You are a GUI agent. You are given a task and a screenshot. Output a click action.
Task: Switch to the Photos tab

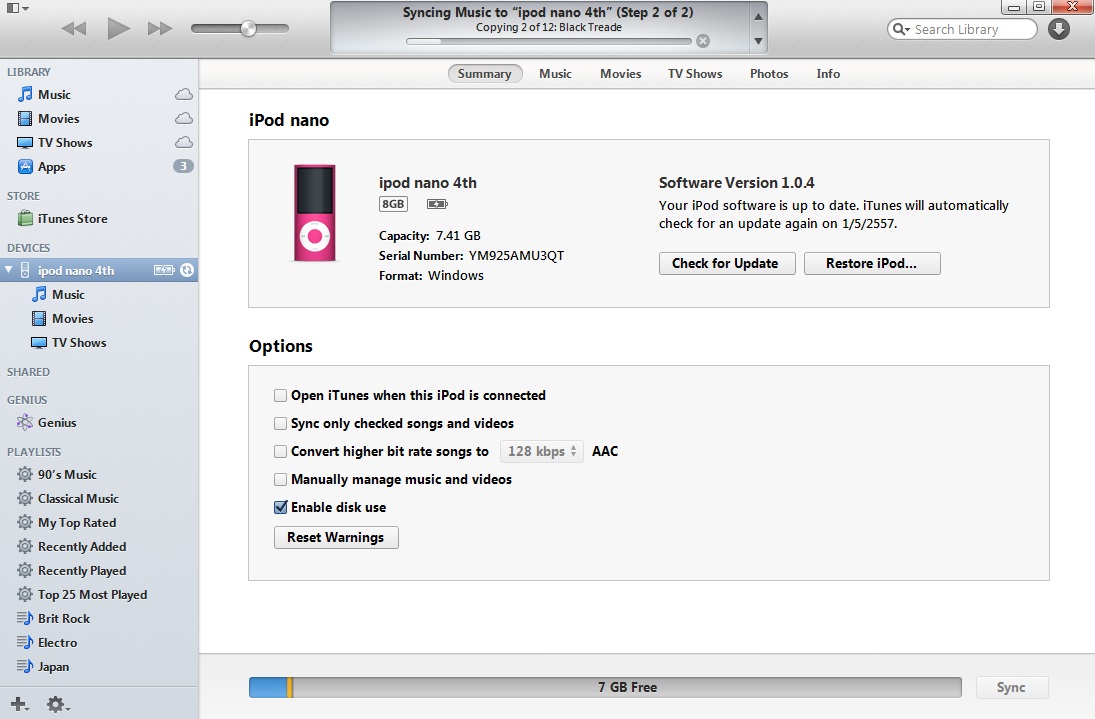pos(769,73)
